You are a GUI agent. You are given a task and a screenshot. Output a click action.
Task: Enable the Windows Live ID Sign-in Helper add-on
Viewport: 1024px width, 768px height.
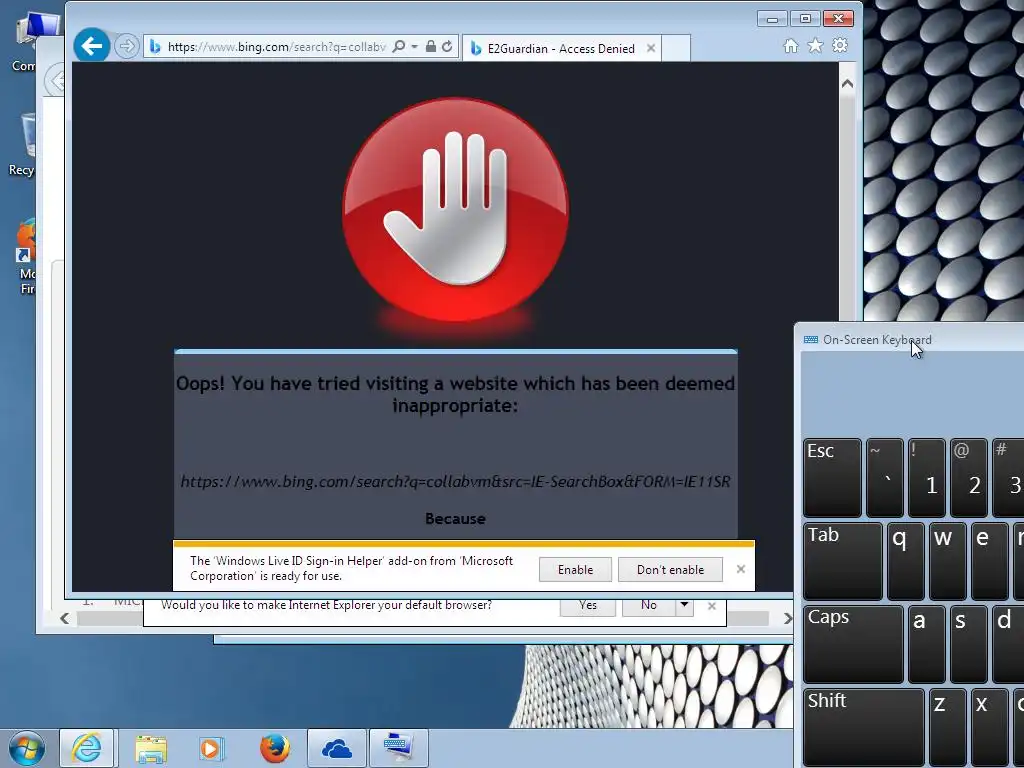(575, 569)
